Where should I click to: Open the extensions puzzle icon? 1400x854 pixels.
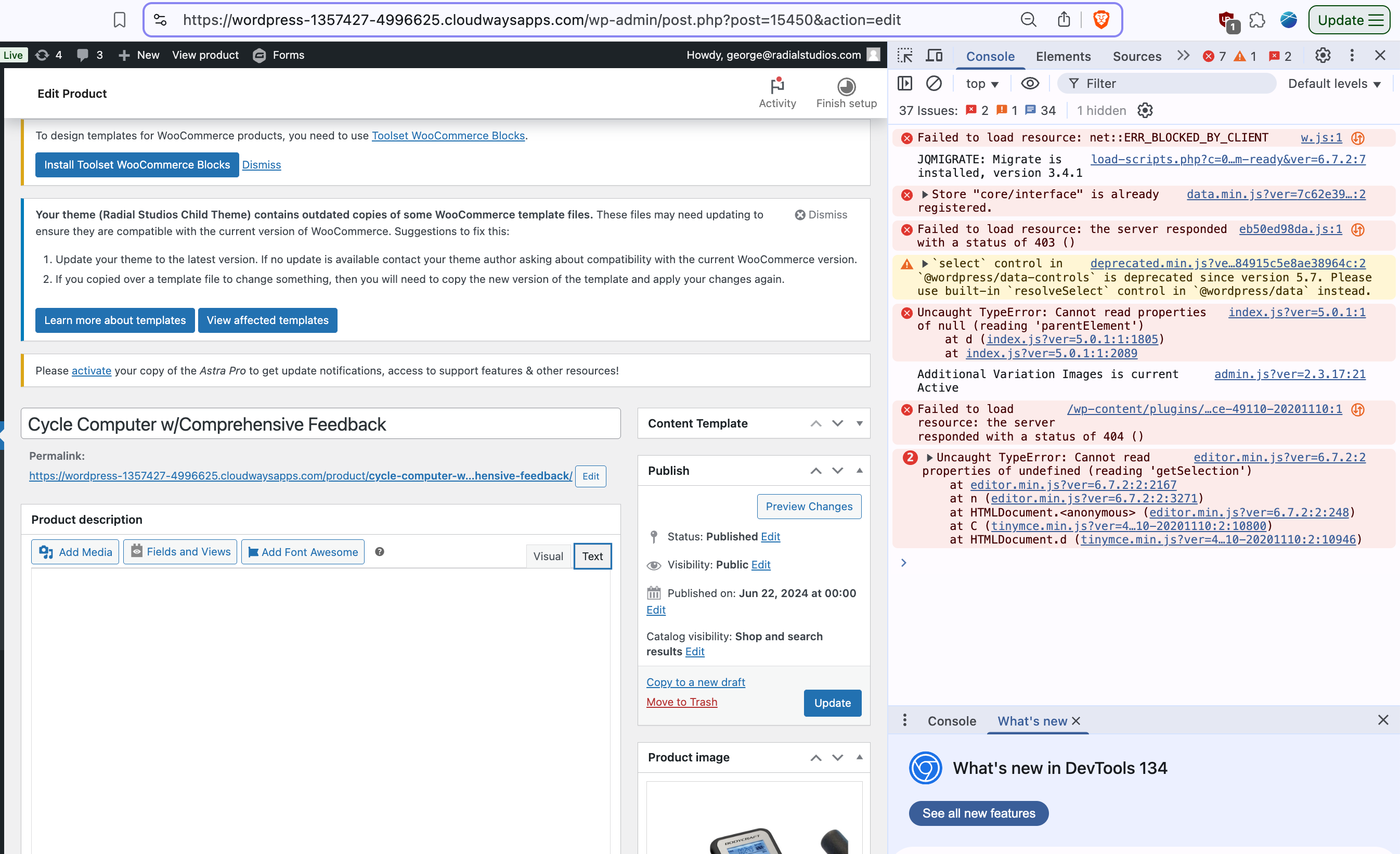(1257, 20)
